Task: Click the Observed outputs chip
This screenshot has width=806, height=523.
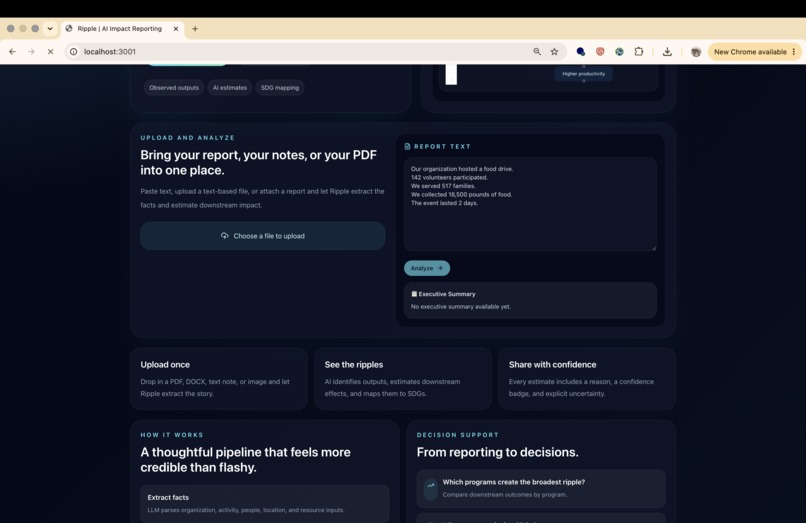Action: pos(174,87)
